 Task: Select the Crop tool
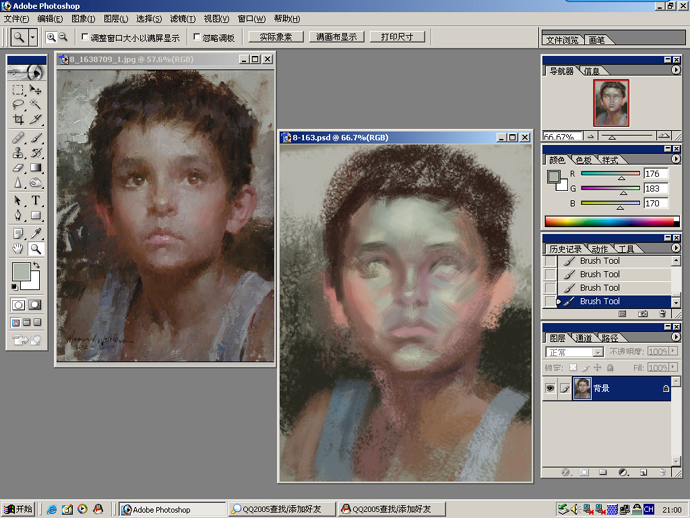pos(18,119)
